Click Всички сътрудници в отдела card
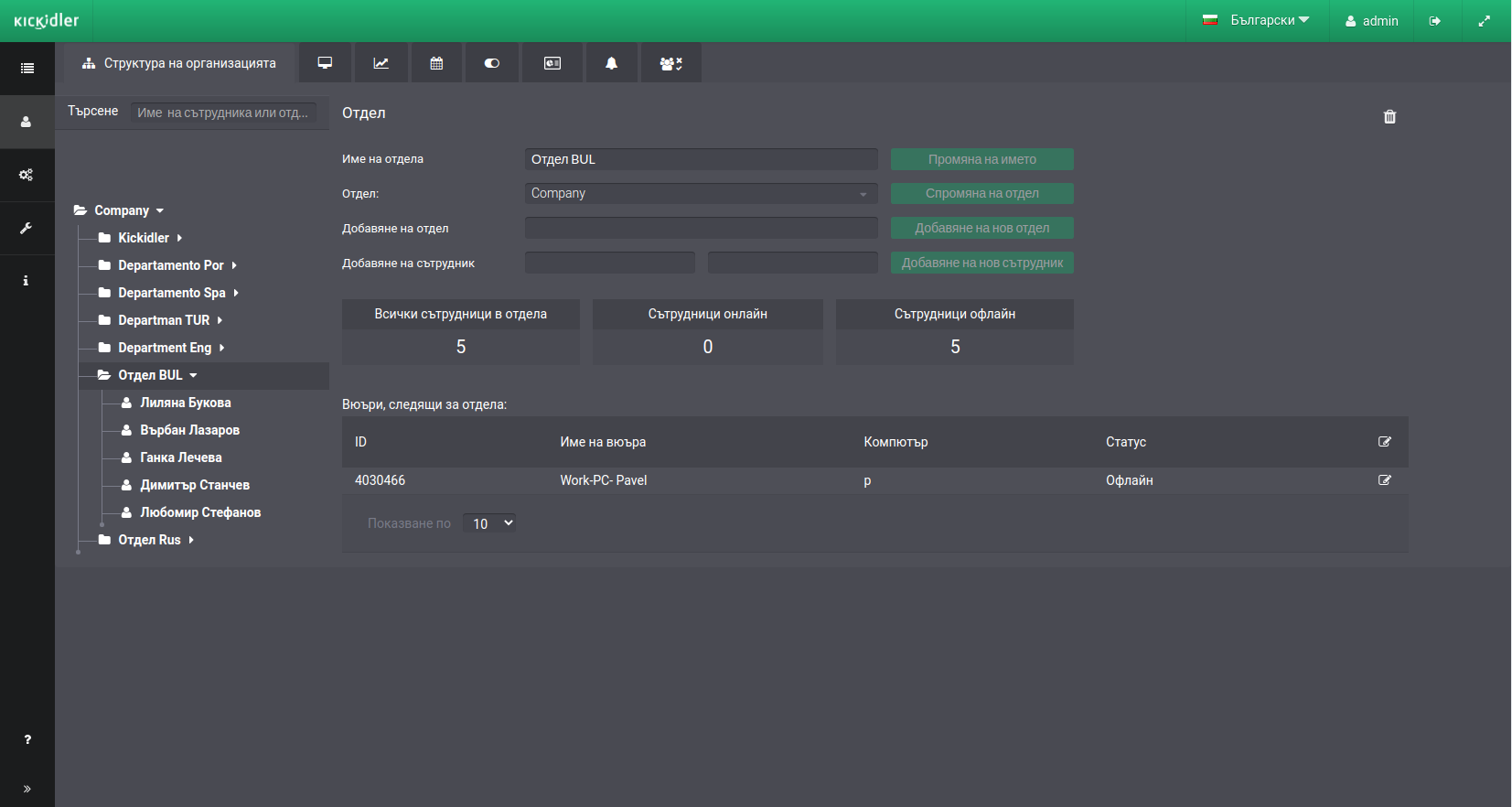The width and height of the screenshot is (1512, 807). tap(461, 332)
